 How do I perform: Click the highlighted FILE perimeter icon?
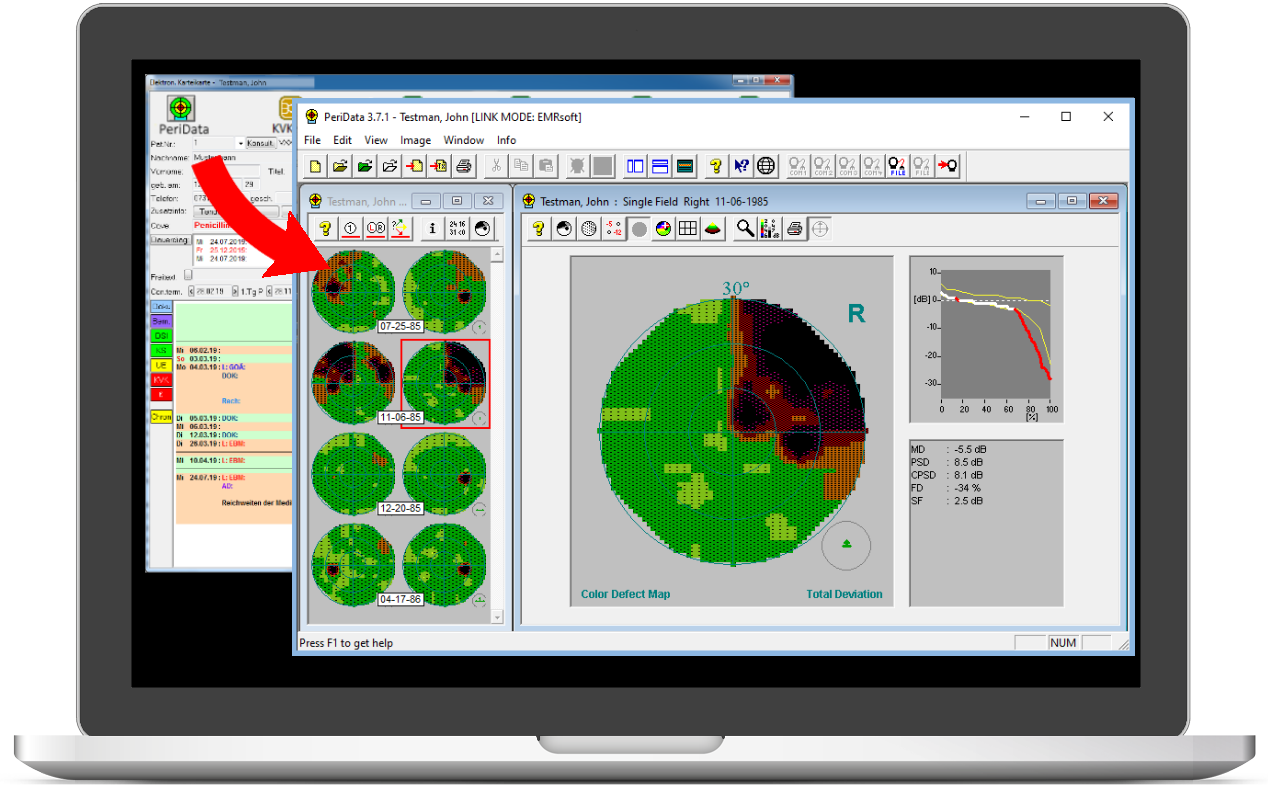pos(897,166)
